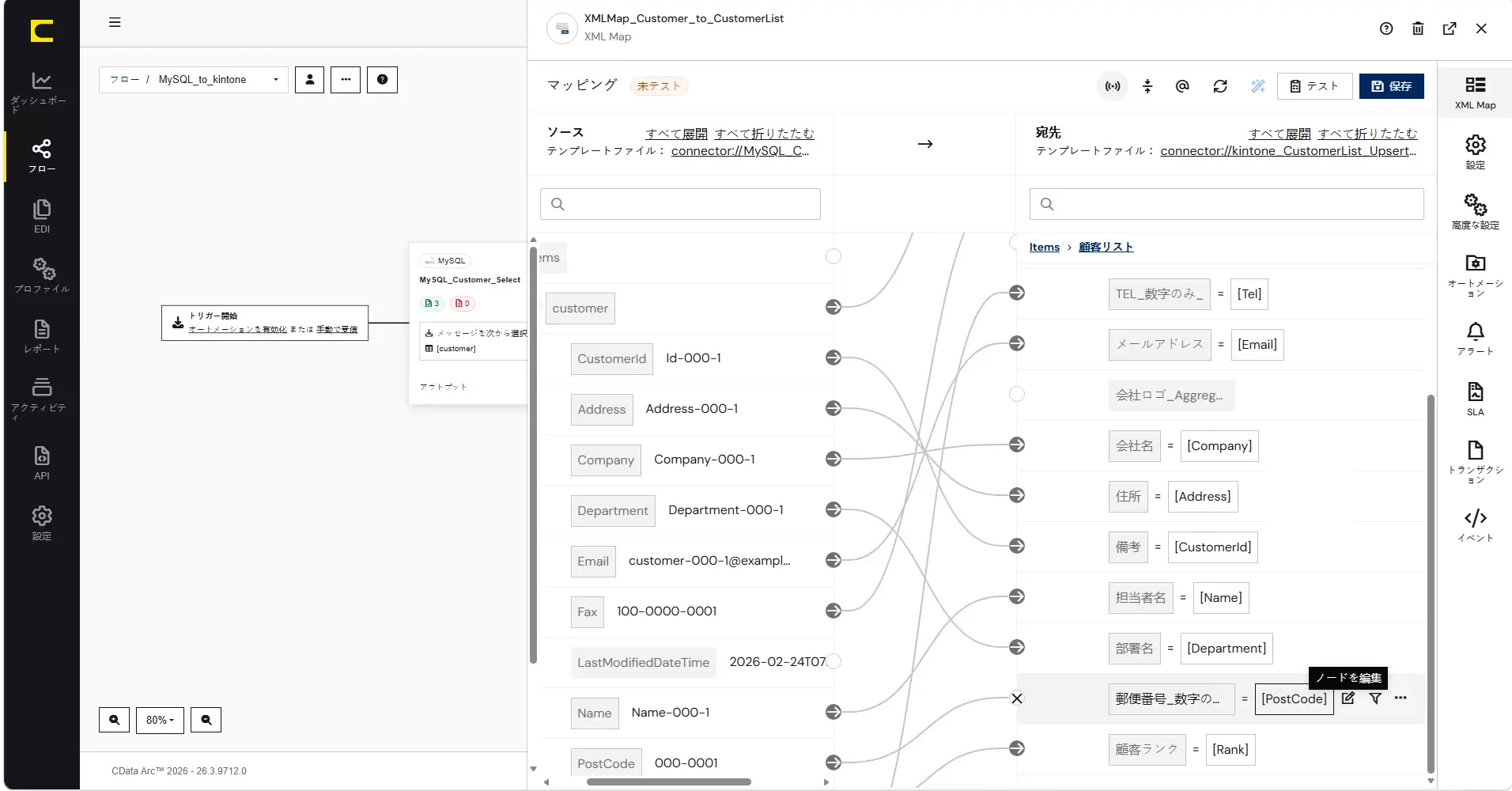The height and width of the screenshot is (791, 1512).
Task: Switch to the 設定 tab in right panel
Action: 1475,153
